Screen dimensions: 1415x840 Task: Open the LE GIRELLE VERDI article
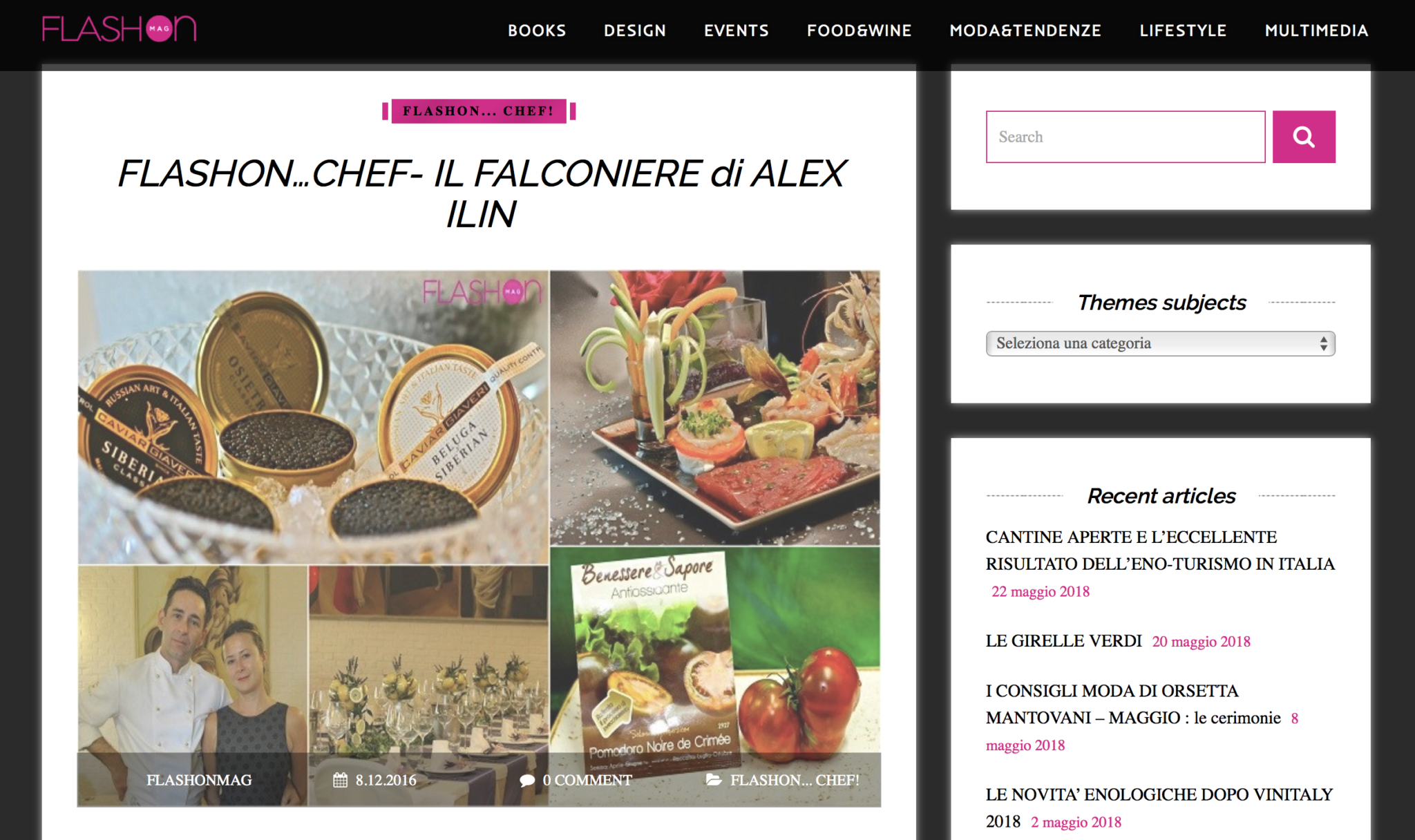pyautogui.click(x=1063, y=641)
